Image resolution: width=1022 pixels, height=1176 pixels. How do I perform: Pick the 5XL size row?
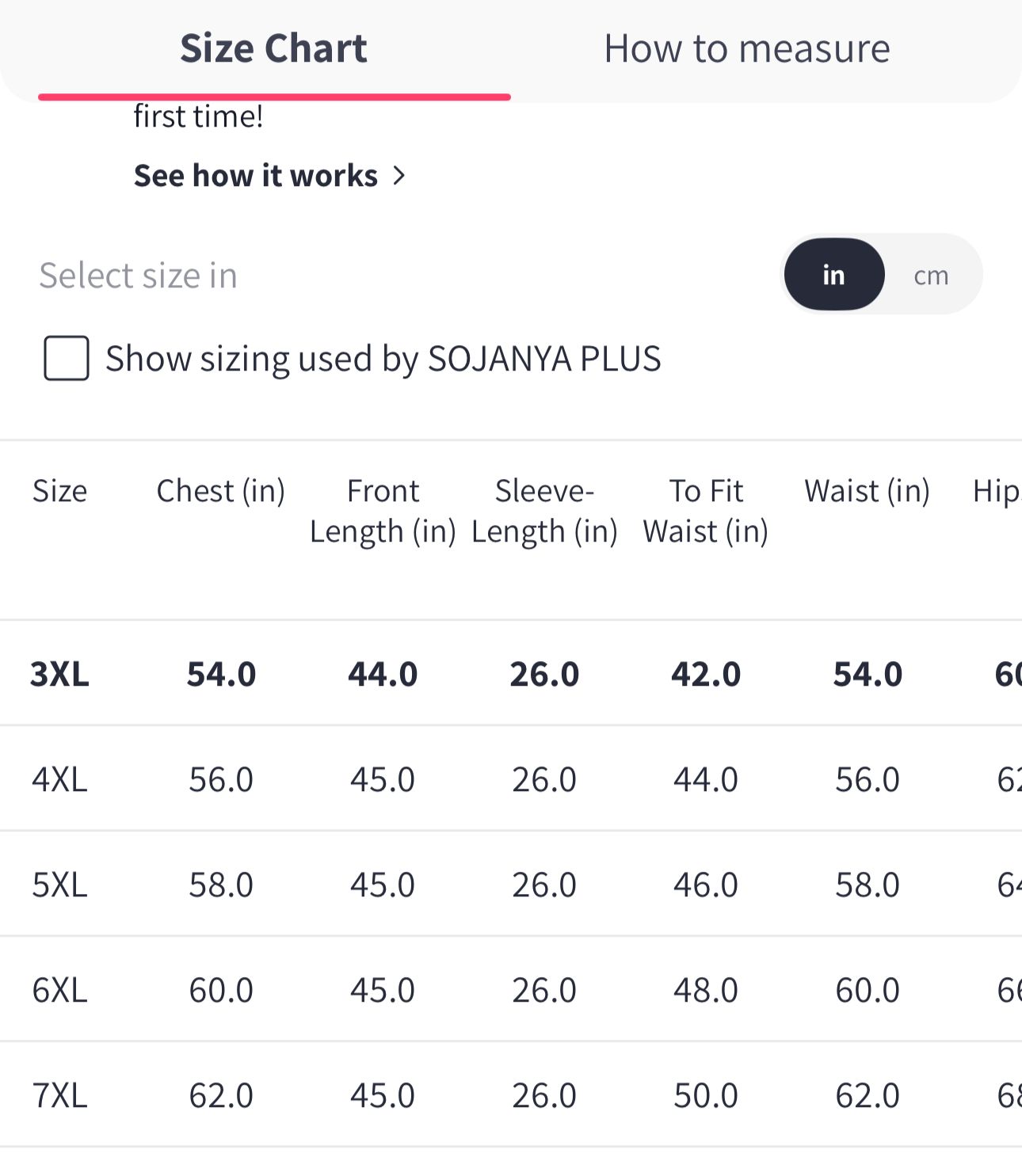pyautogui.click(x=511, y=885)
